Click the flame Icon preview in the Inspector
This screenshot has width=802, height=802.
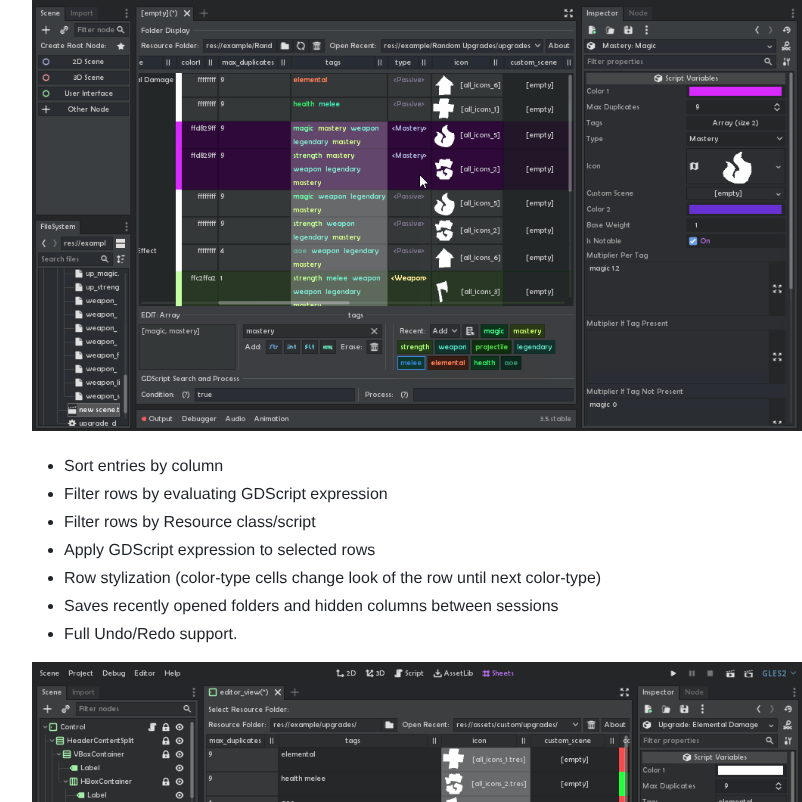coord(738,167)
